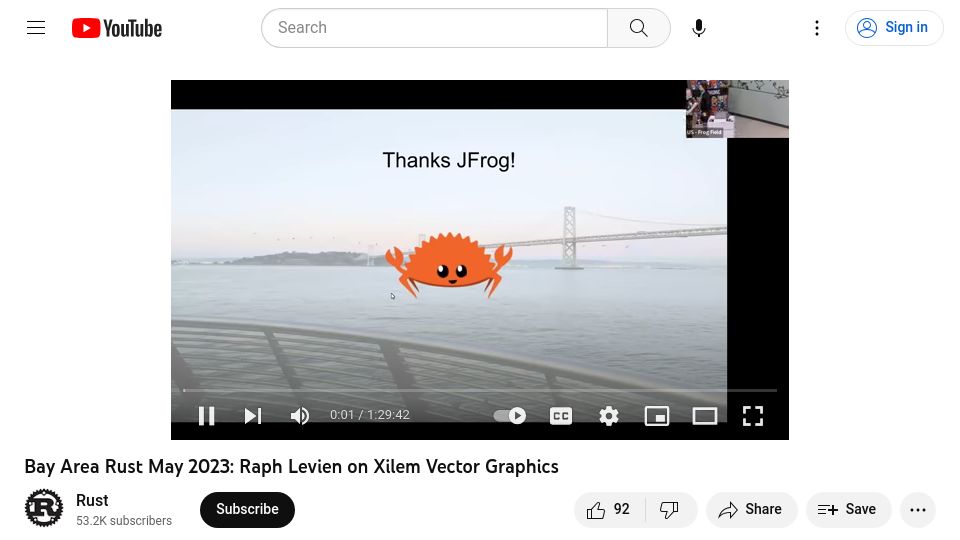This screenshot has width=960, height=540.
Task: Dislike this video
Action: coord(670,509)
